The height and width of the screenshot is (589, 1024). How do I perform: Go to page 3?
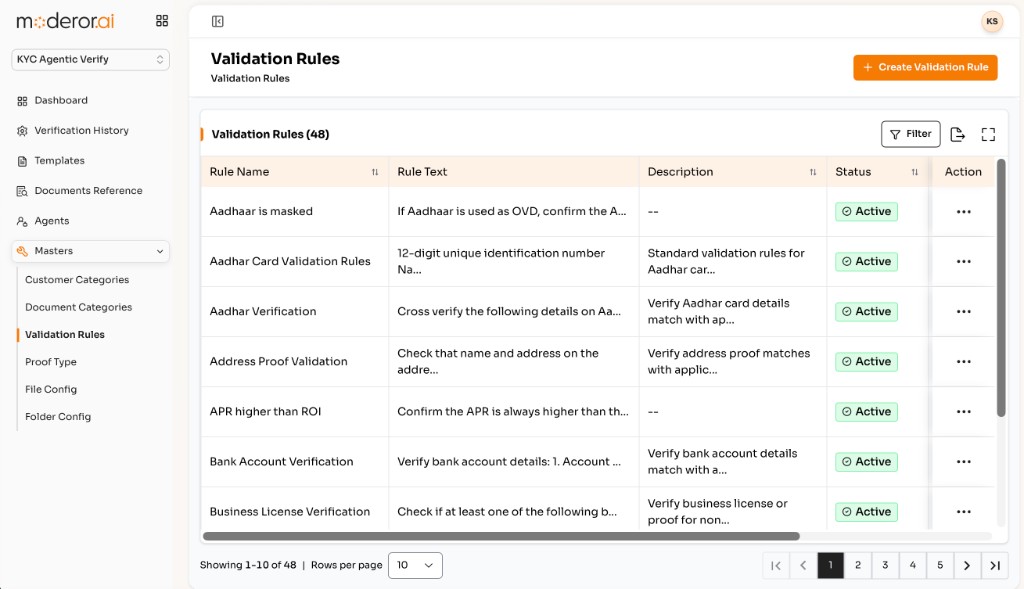point(886,565)
